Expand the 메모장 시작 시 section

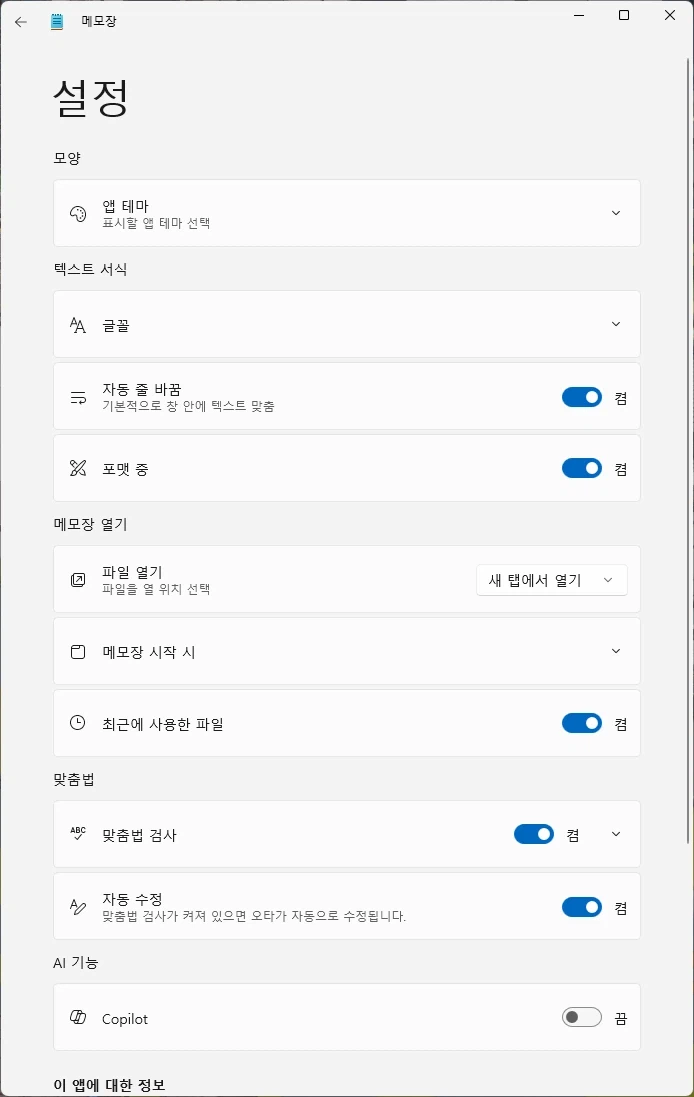[x=615, y=651]
